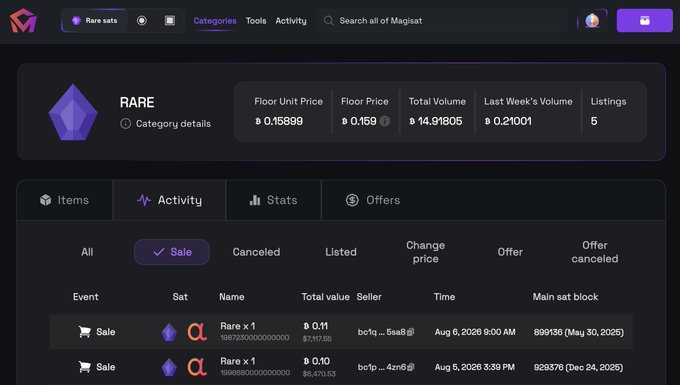Click the 0.11 BTC total value
The width and height of the screenshot is (680, 385).
coord(316,326)
